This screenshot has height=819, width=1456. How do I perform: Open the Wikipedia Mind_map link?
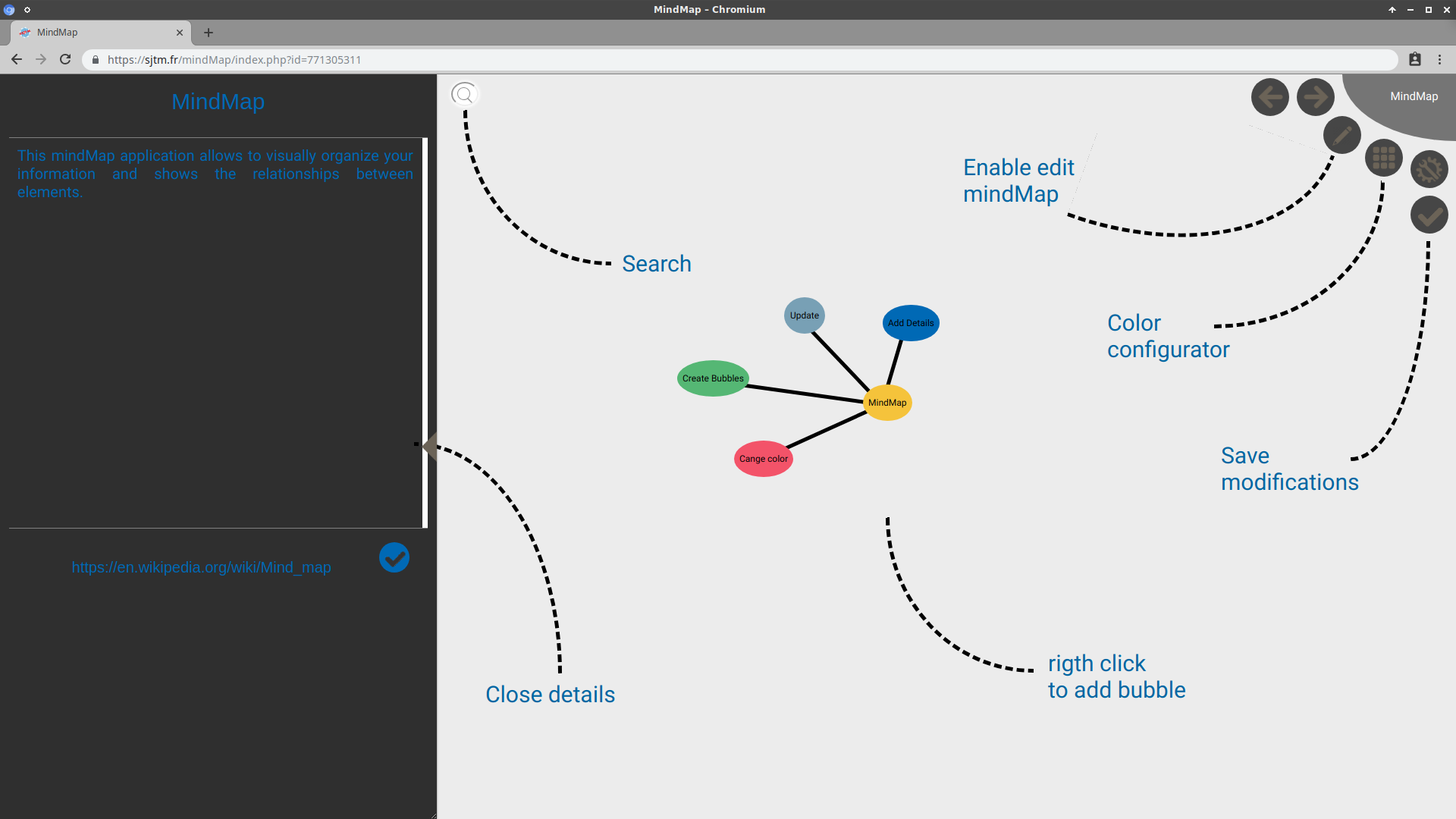click(x=201, y=567)
